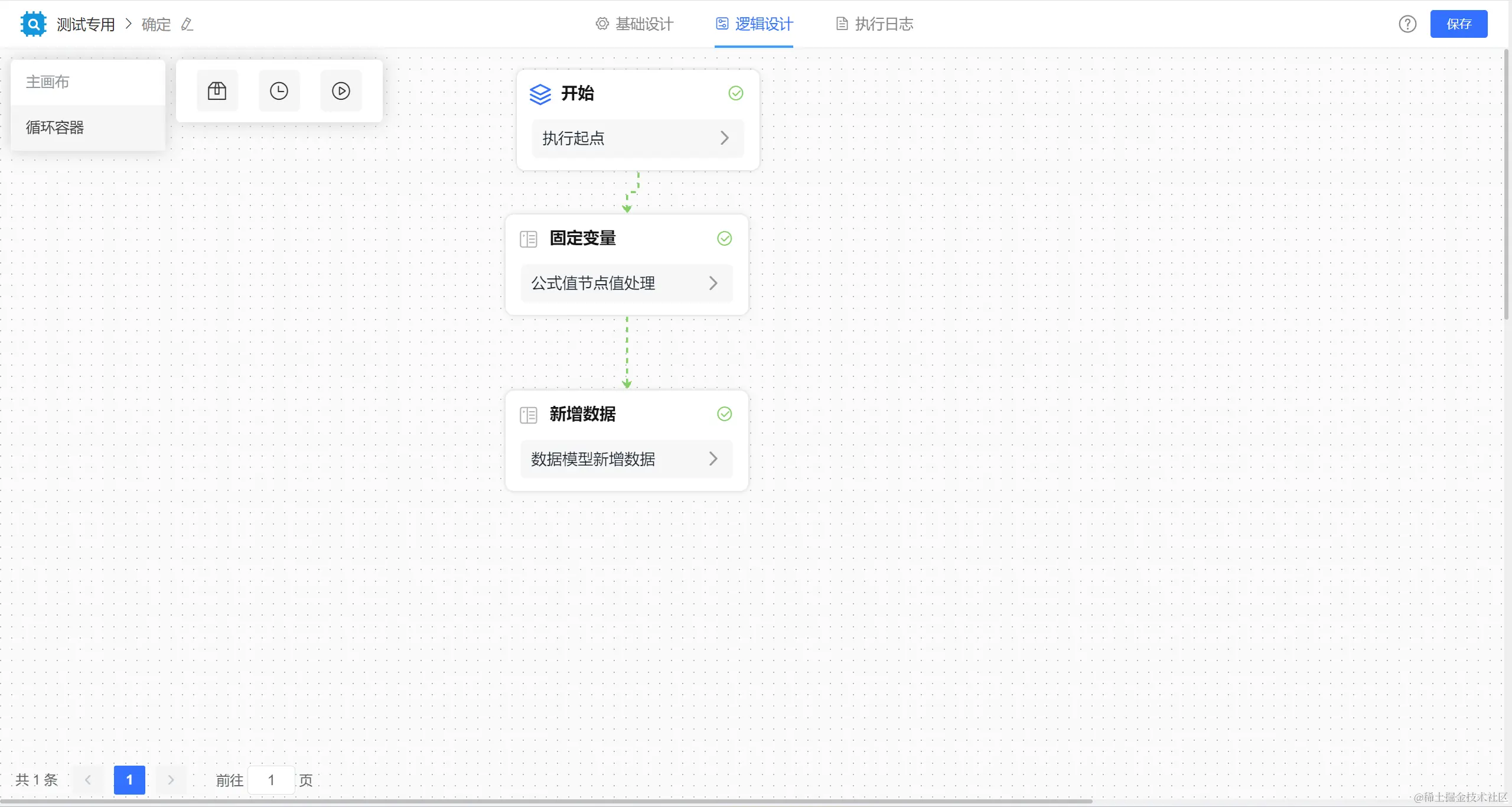Click the help question mark icon
1512x807 pixels.
pos(1407,24)
